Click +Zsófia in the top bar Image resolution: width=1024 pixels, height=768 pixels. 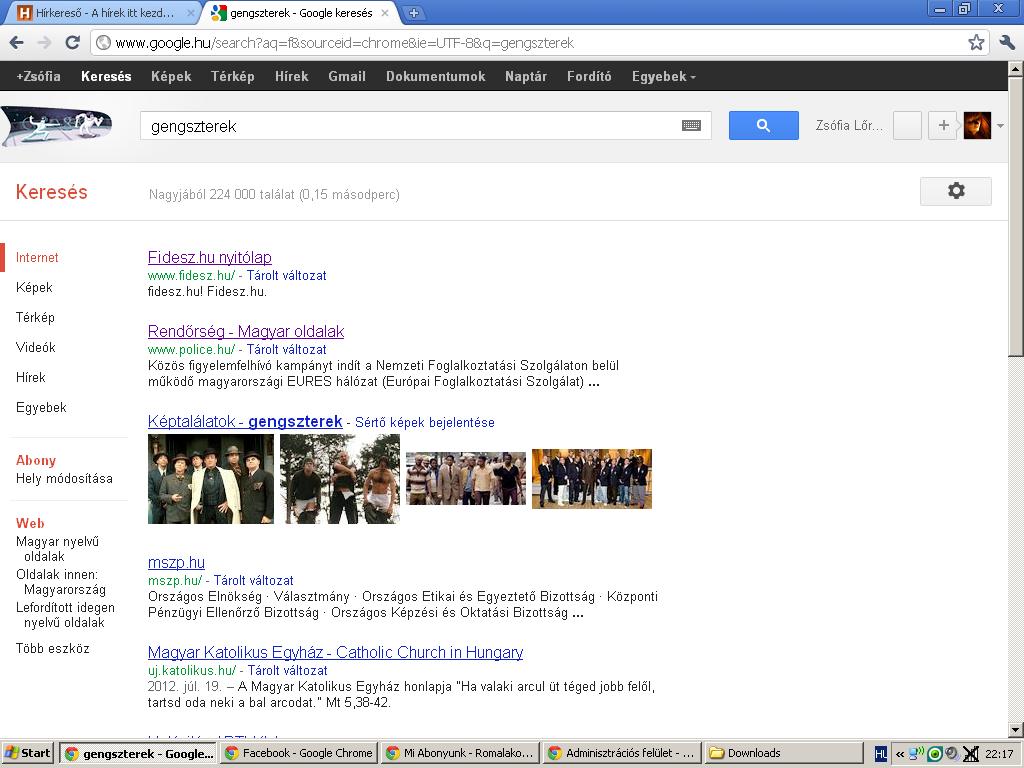tap(39, 76)
